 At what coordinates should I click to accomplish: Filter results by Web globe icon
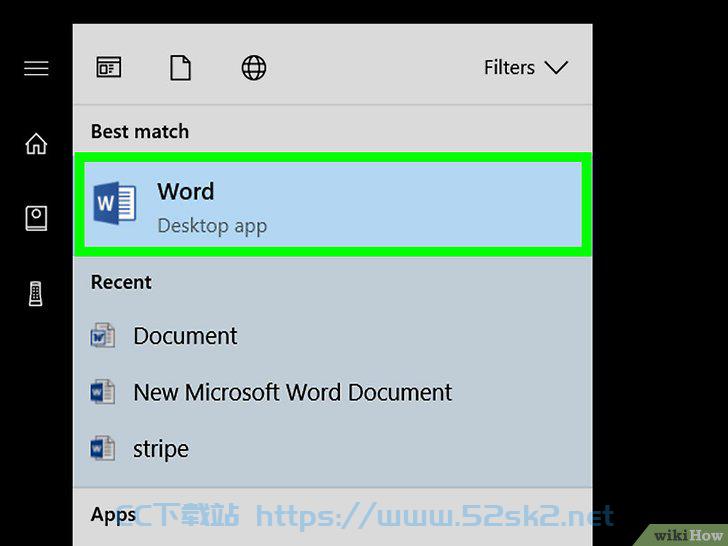click(254, 68)
